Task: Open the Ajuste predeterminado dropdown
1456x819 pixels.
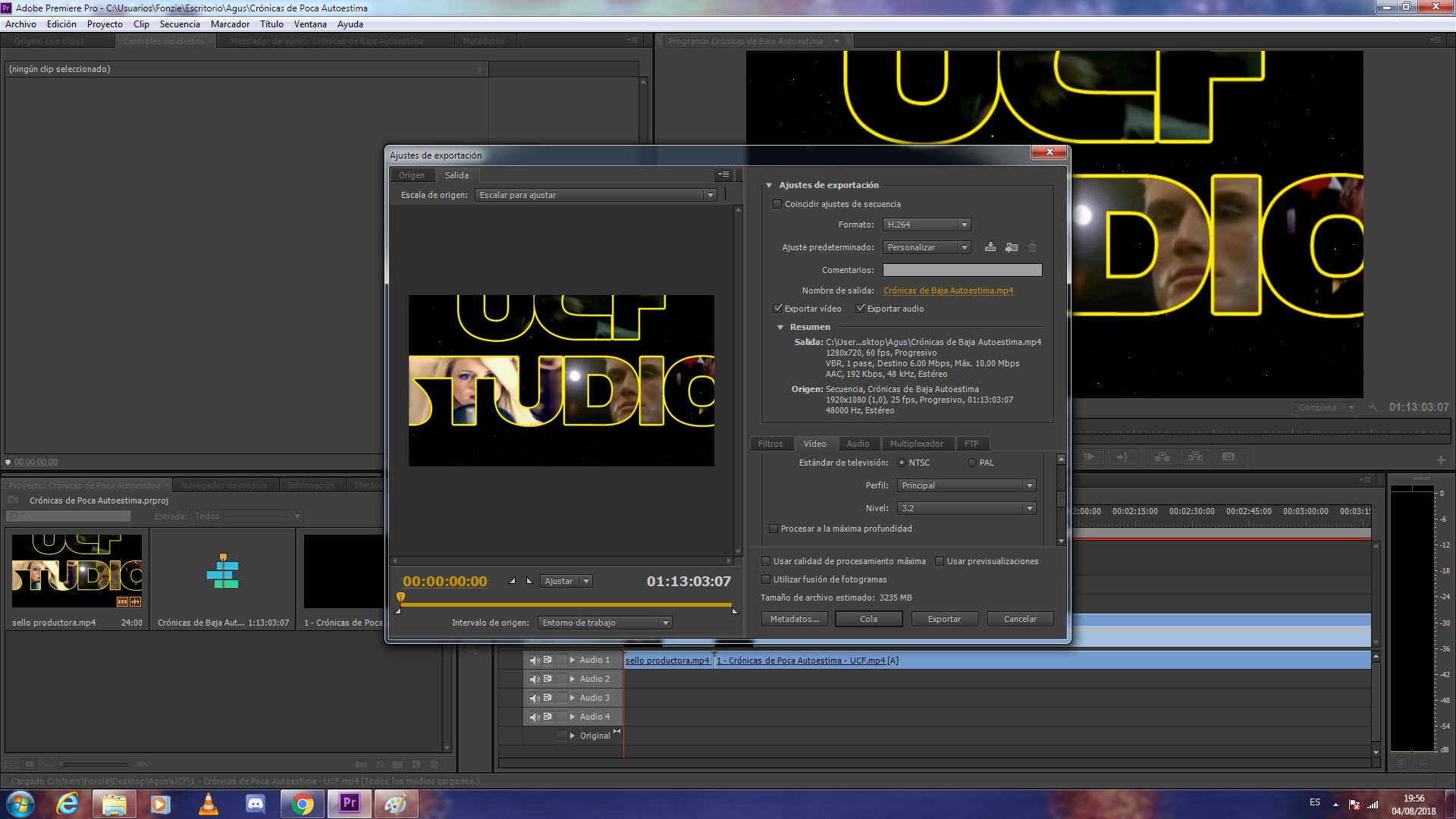Action: pos(927,247)
